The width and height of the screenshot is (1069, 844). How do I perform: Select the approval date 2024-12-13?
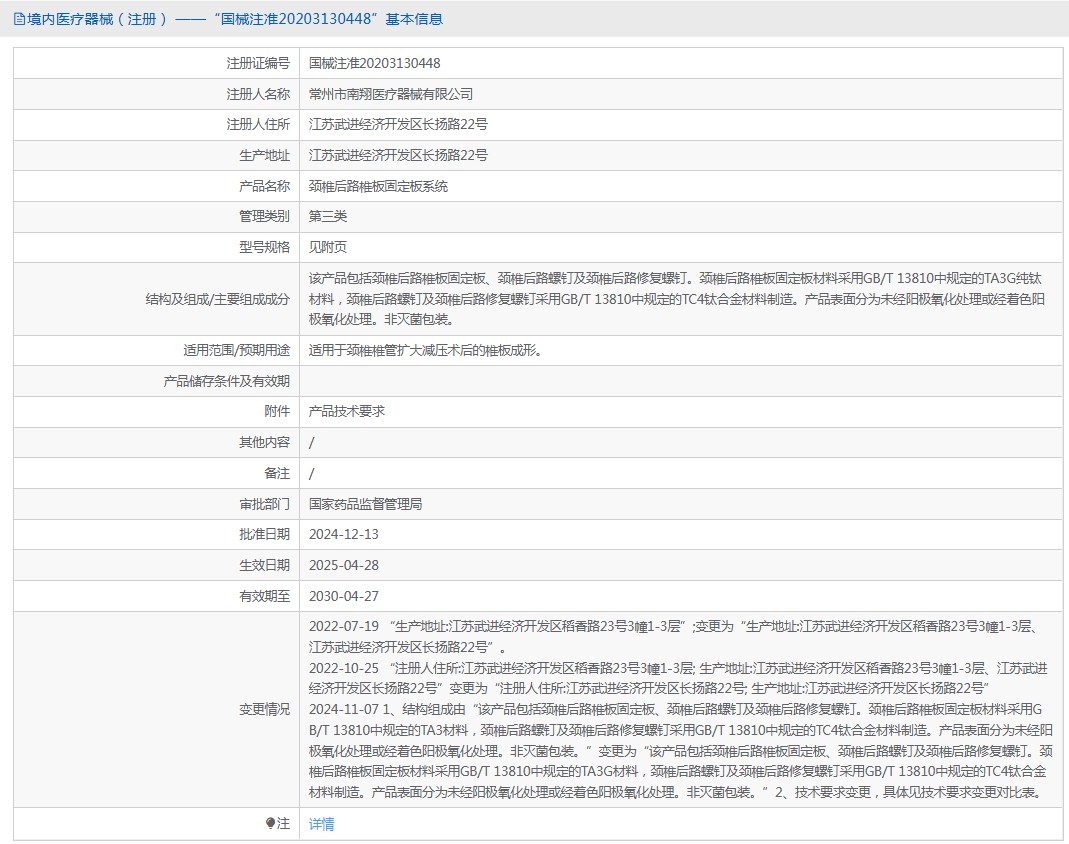coord(344,534)
